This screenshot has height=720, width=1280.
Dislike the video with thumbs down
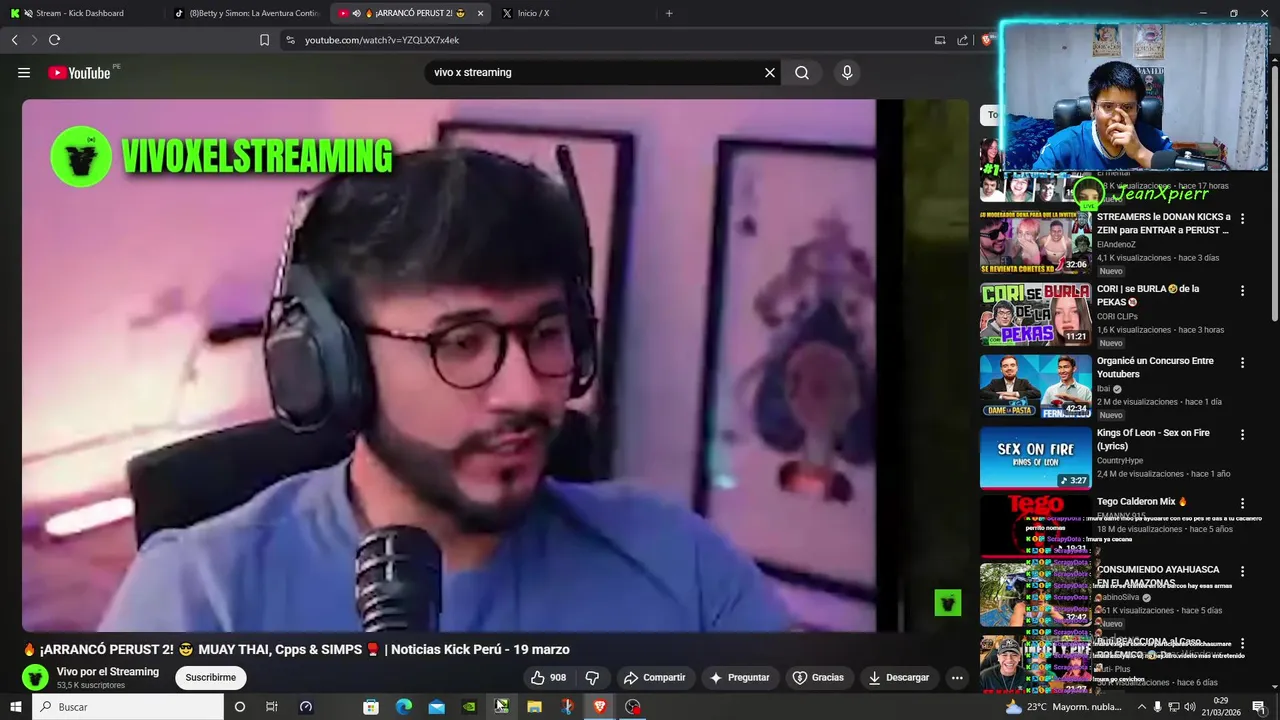click(592, 677)
